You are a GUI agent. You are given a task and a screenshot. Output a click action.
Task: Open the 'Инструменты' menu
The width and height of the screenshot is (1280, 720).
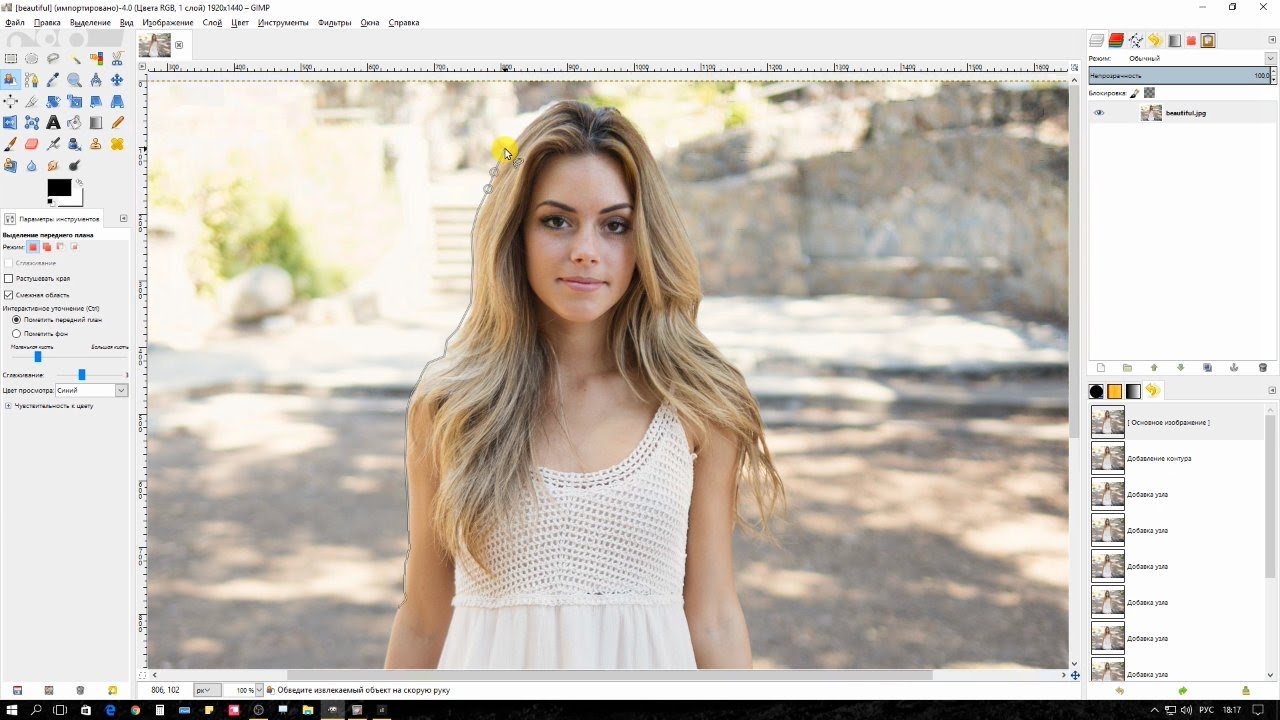(x=283, y=22)
